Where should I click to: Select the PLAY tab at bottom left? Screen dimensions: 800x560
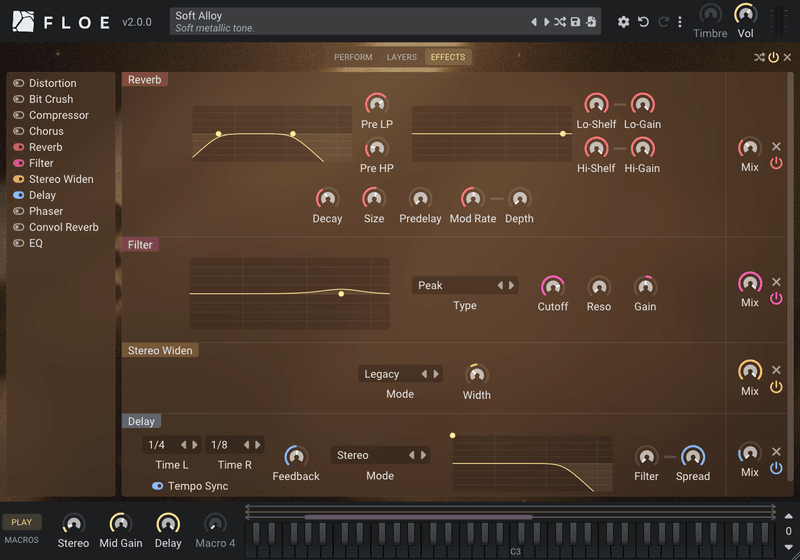(21, 522)
